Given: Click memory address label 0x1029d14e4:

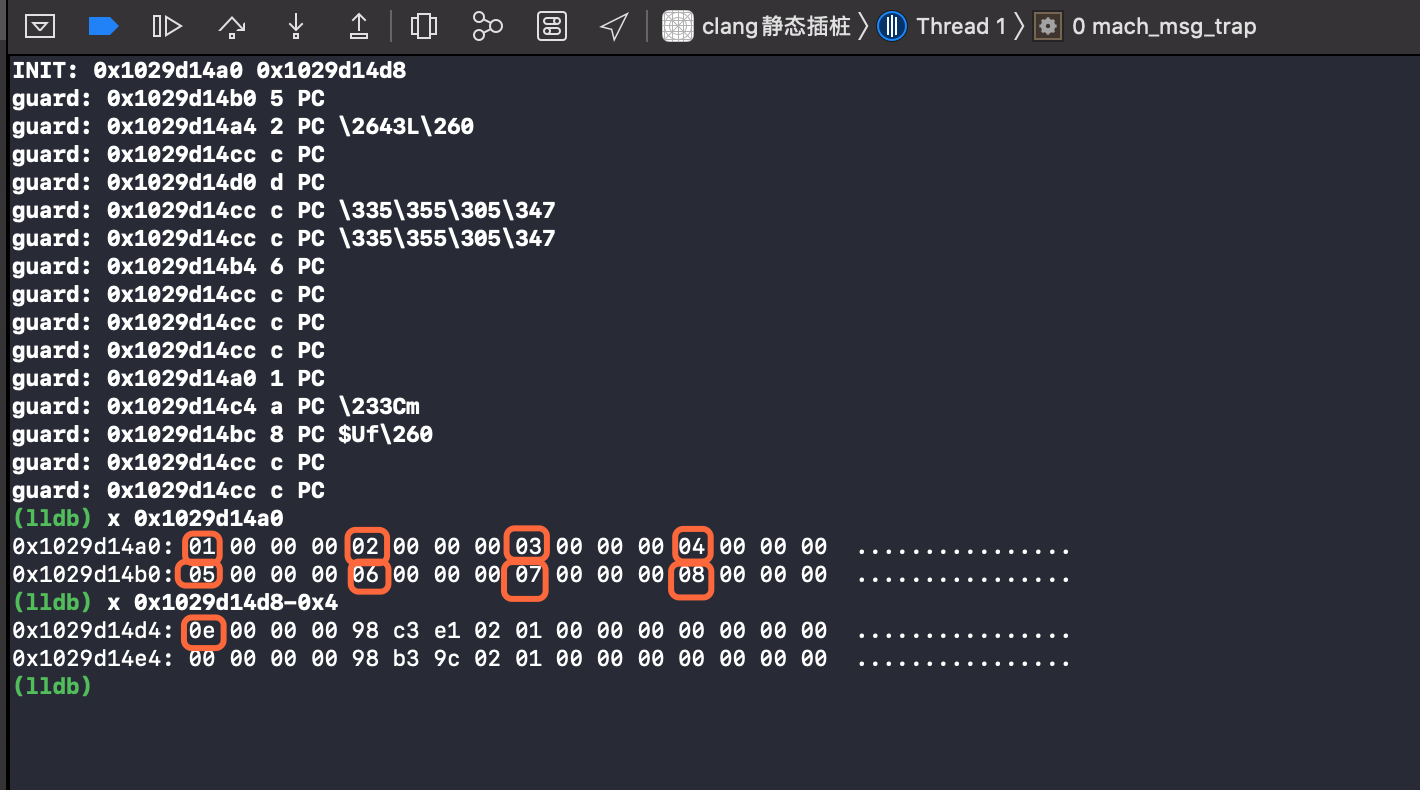Looking at the screenshot, I should [x=94, y=659].
